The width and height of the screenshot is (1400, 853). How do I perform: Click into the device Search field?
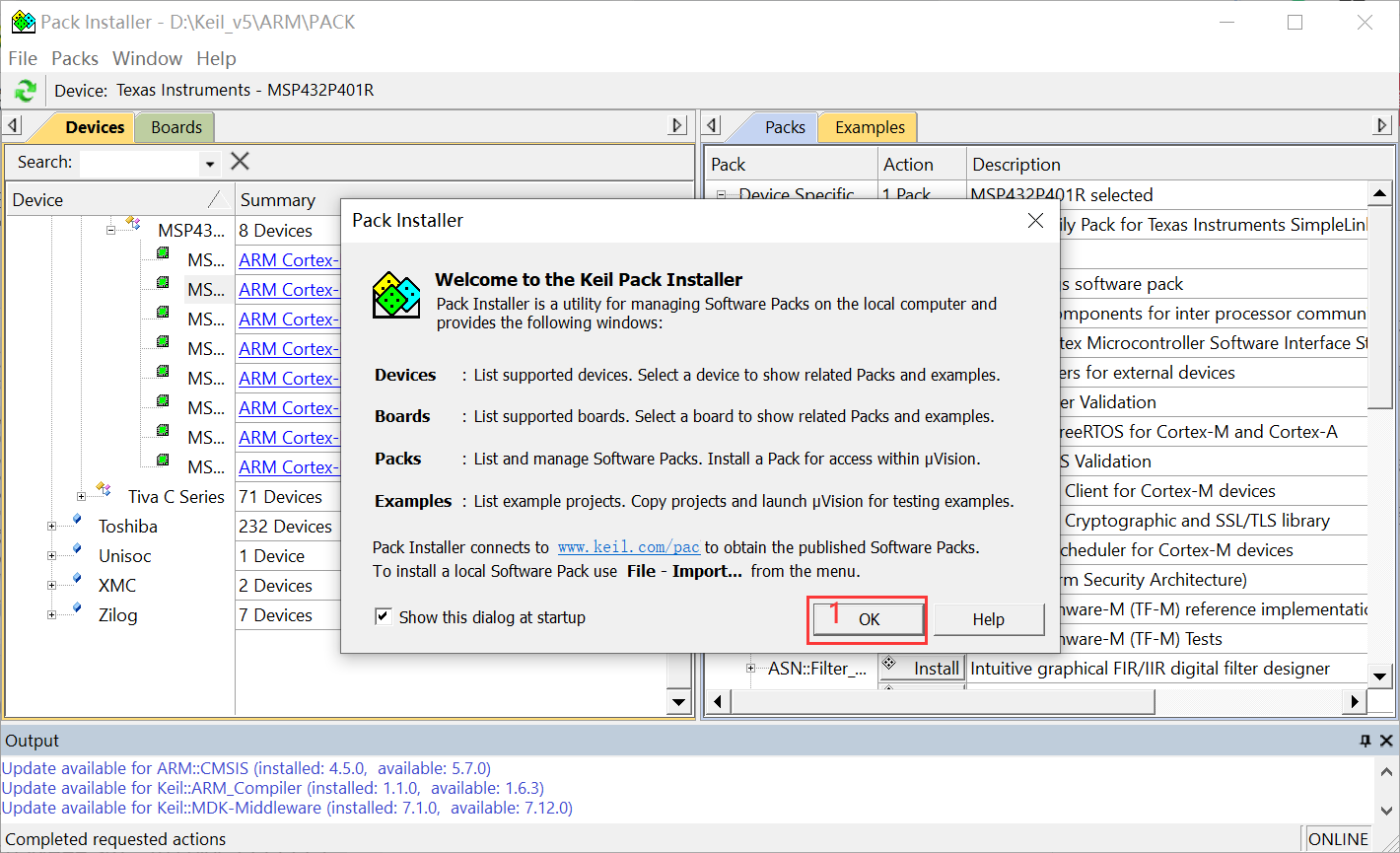(x=139, y=163)
